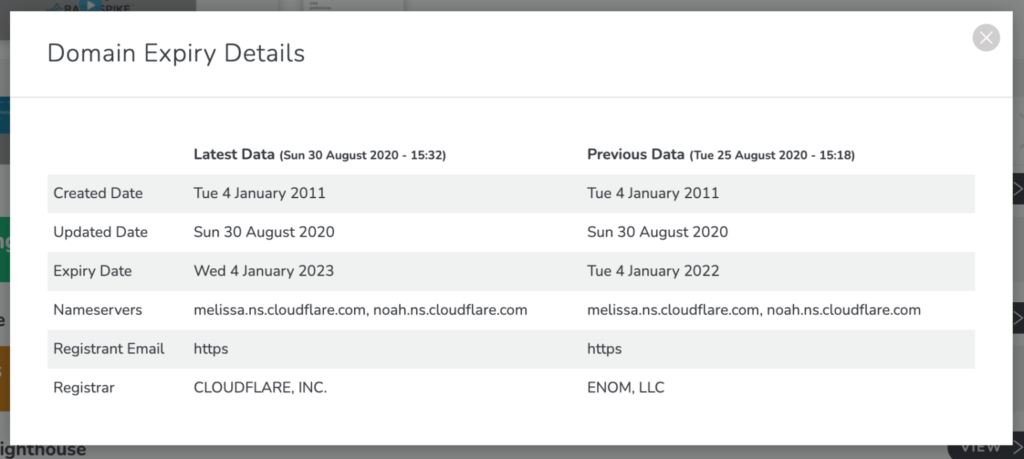Click the Latest Data timestamp "Sun 30 August 2020 - 15:32"
This screenshot has width=1024, height=459.
click(x=363, y=156)
